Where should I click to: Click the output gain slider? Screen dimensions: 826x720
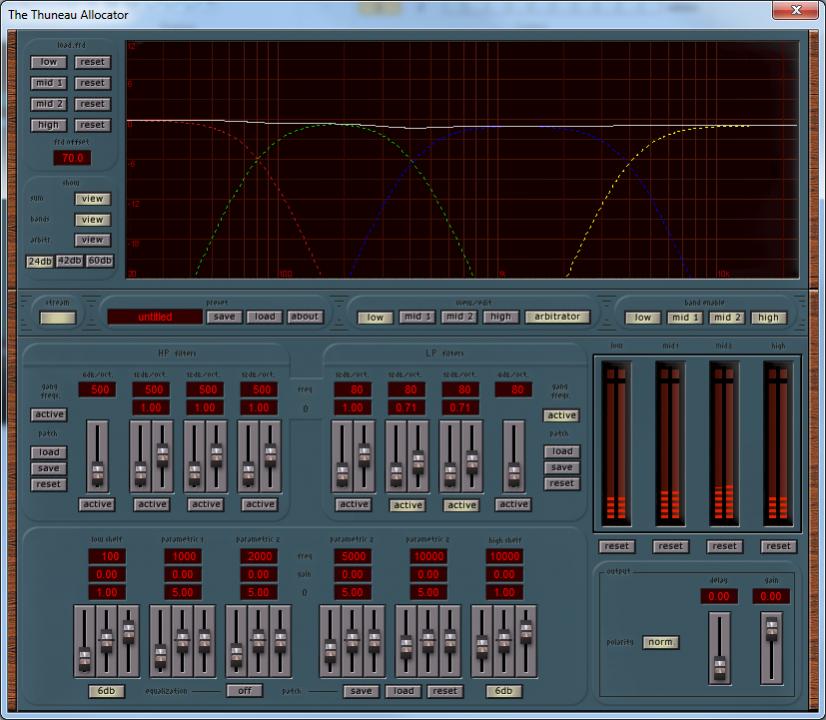pyautogui.click(x=772, y=648)
